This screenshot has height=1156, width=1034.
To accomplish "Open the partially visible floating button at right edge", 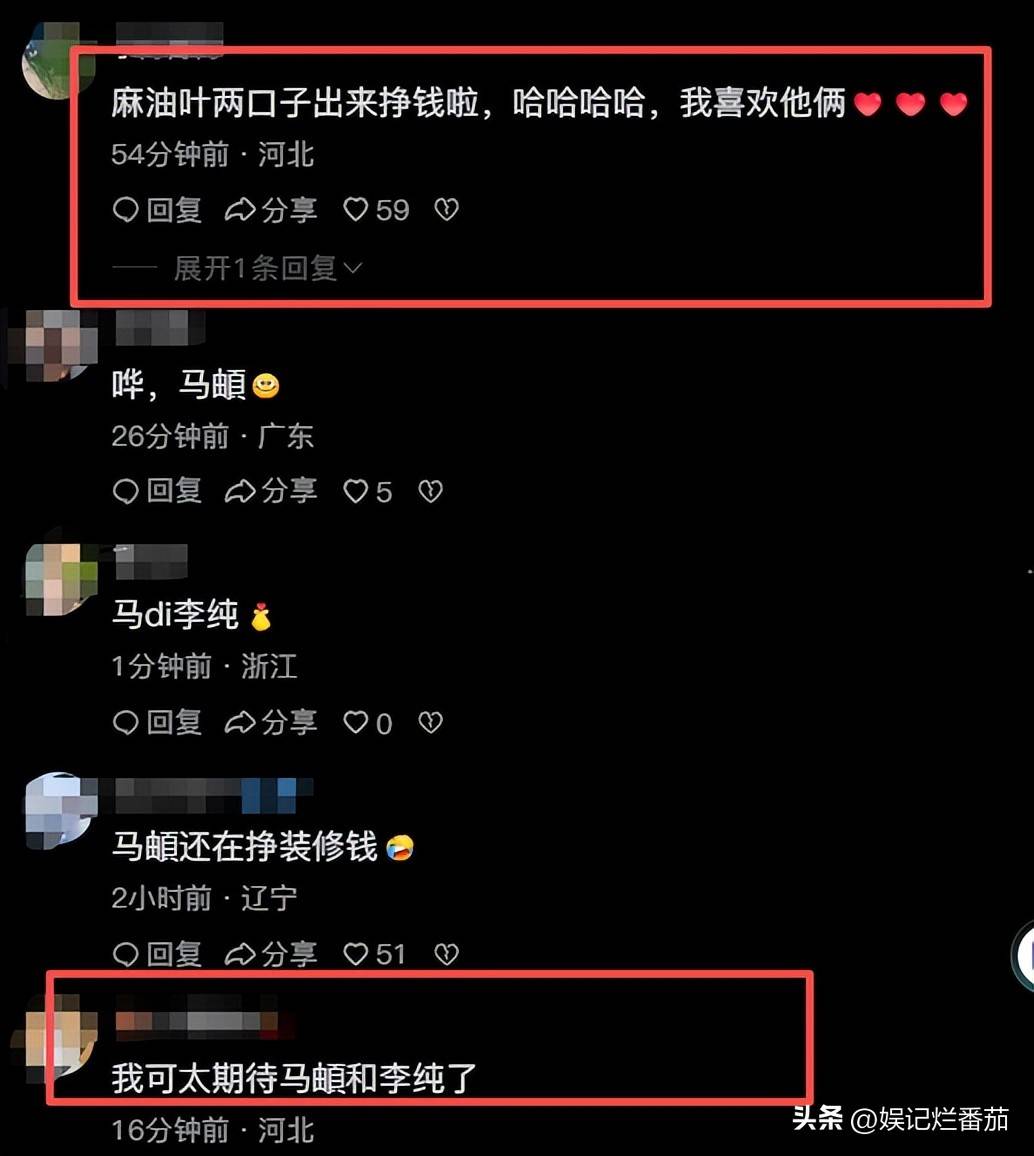I will click(1023, 955).
